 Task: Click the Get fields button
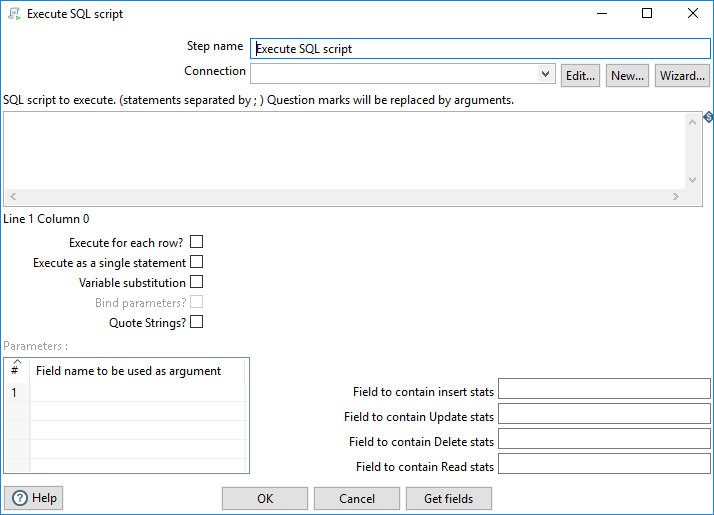click(449, 498)
